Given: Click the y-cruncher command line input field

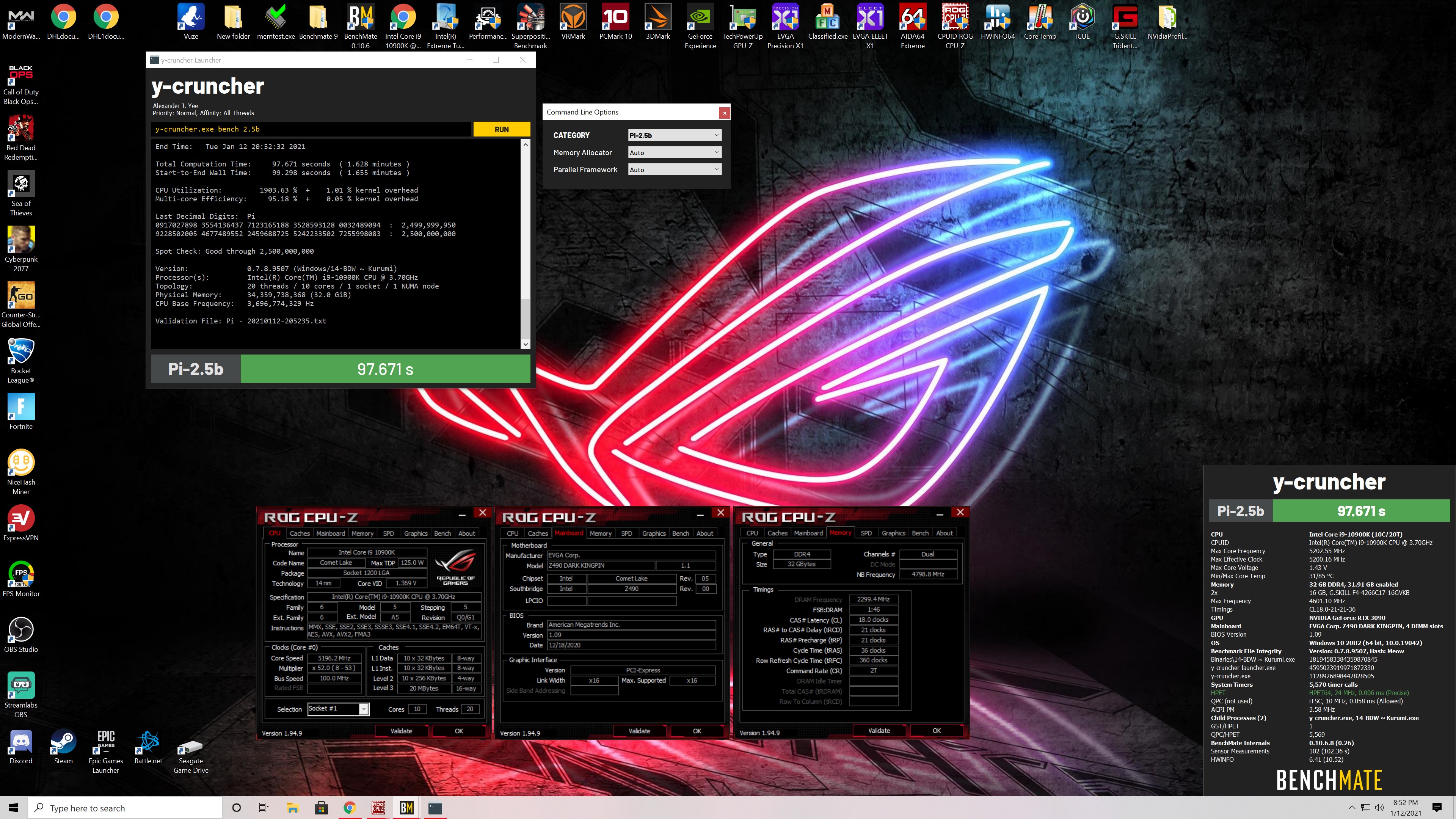Looking at the screenshot, I should click(x=311, y=129).
